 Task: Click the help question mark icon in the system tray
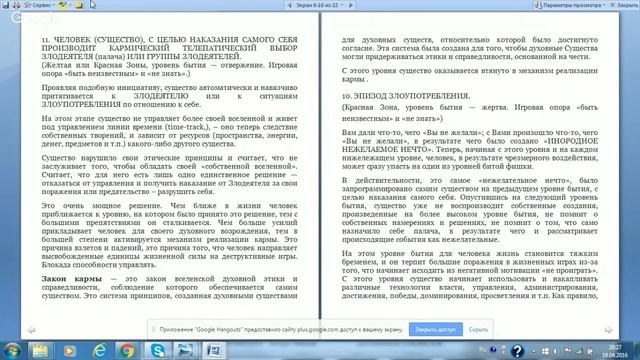[517, 351]
